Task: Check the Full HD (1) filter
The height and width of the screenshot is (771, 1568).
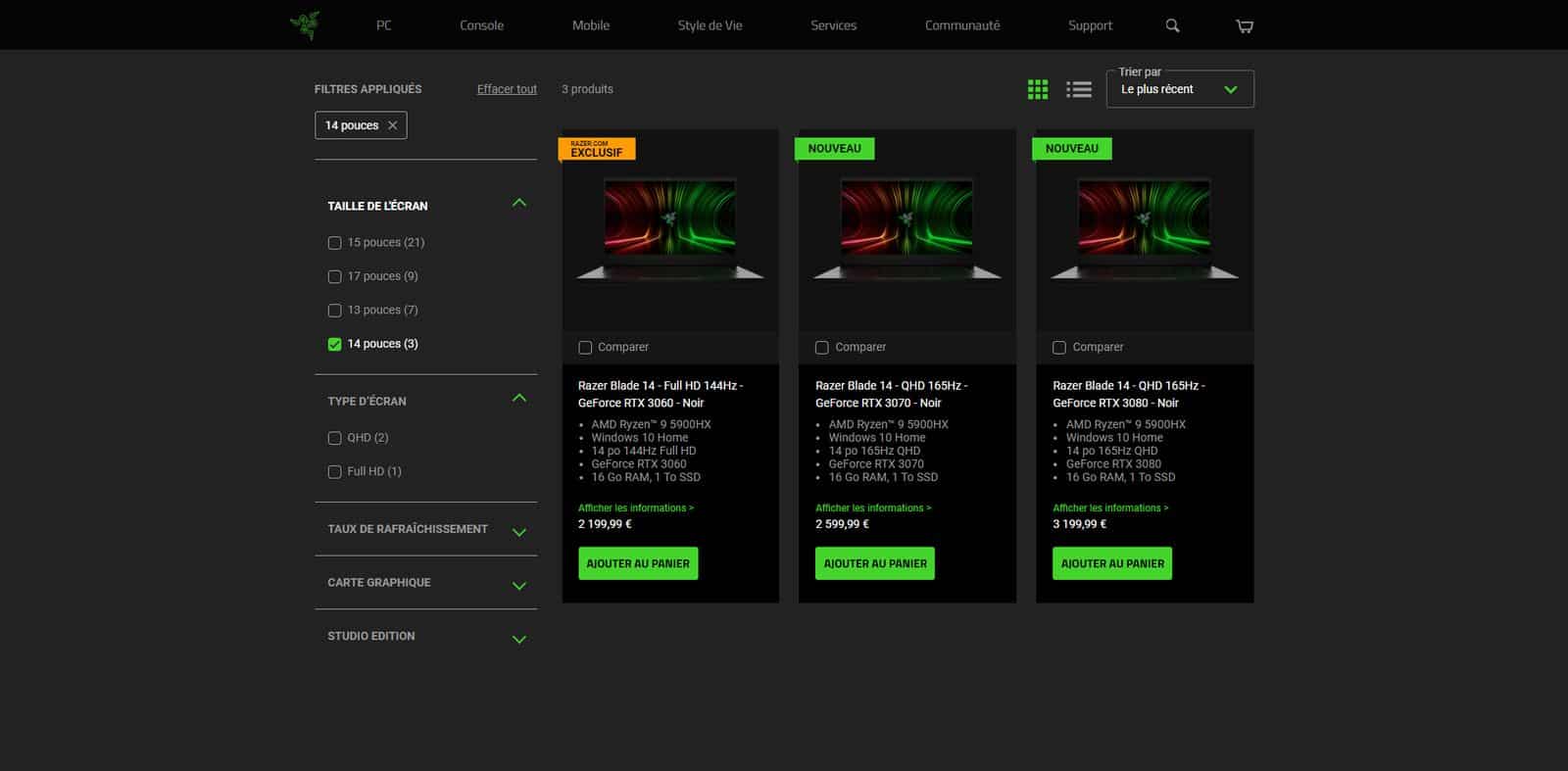Action: 334,471
